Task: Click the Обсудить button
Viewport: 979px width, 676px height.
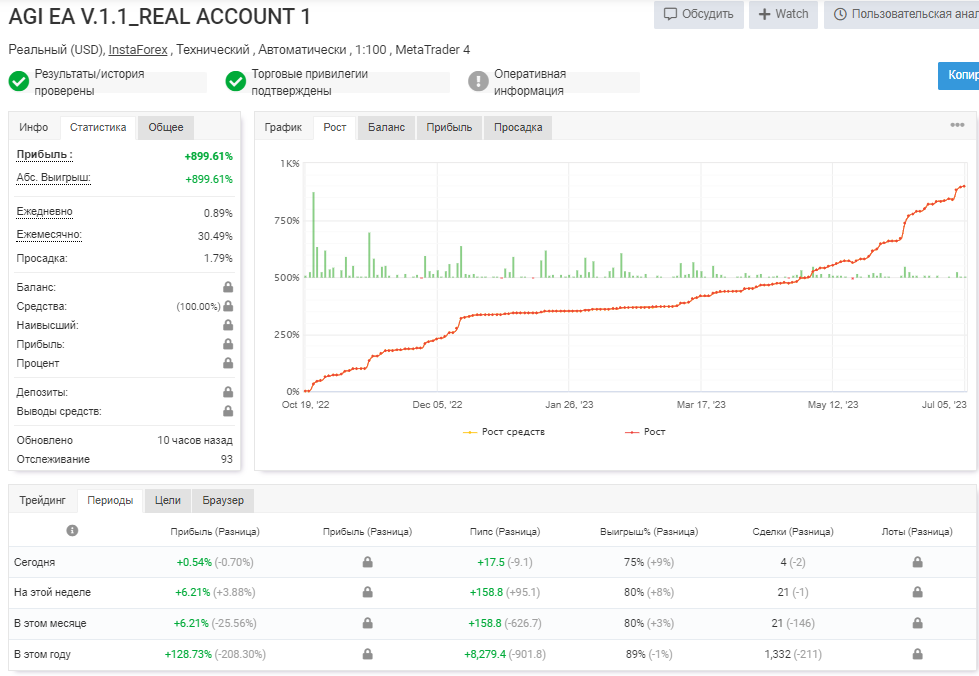Action: point(699,14)
